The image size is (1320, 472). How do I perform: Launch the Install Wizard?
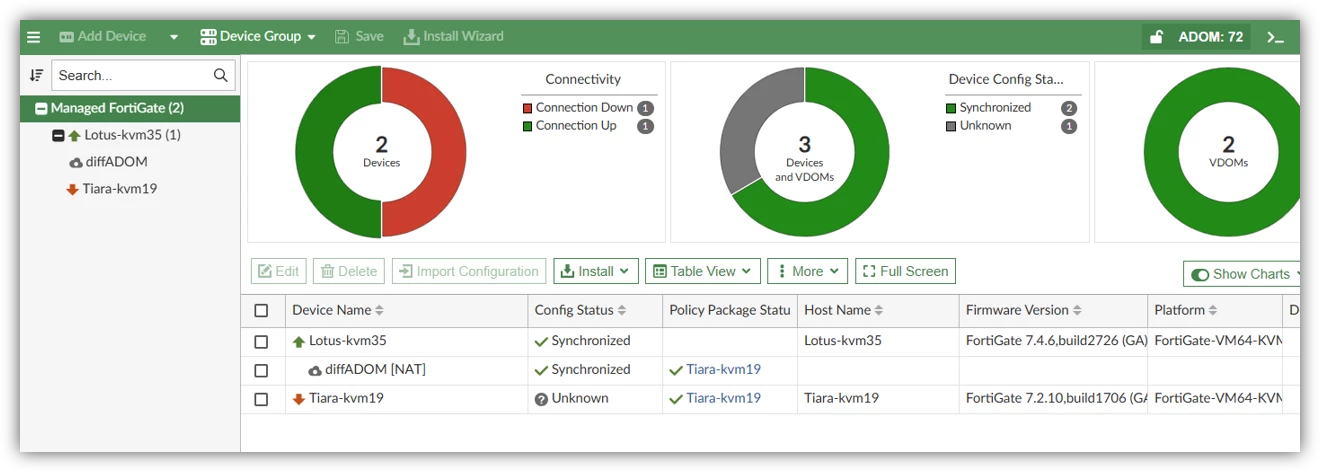coord(453,36)
